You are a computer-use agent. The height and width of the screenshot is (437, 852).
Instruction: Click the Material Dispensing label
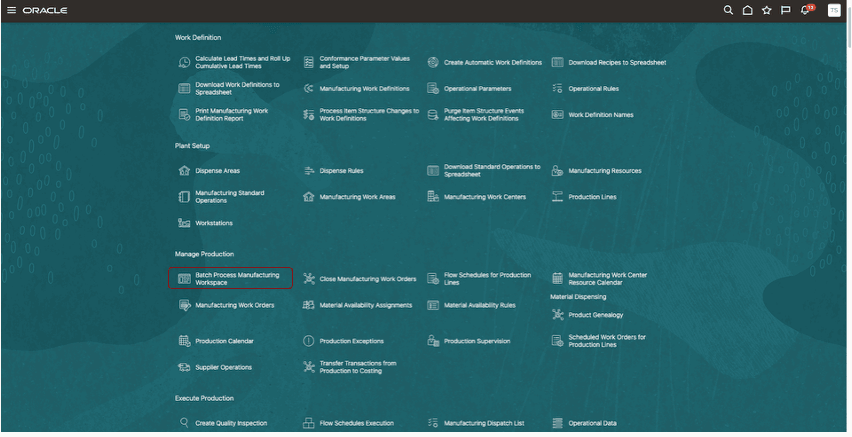click(578, 297)
